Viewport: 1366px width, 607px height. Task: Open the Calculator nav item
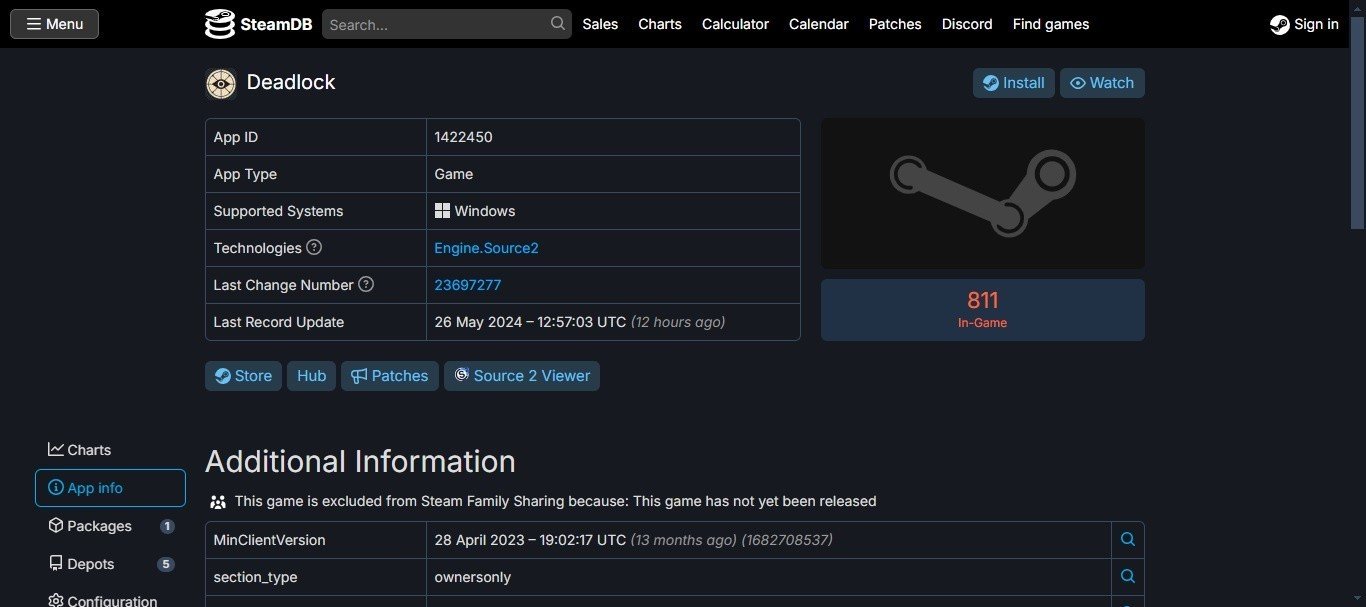pos(735,24)
